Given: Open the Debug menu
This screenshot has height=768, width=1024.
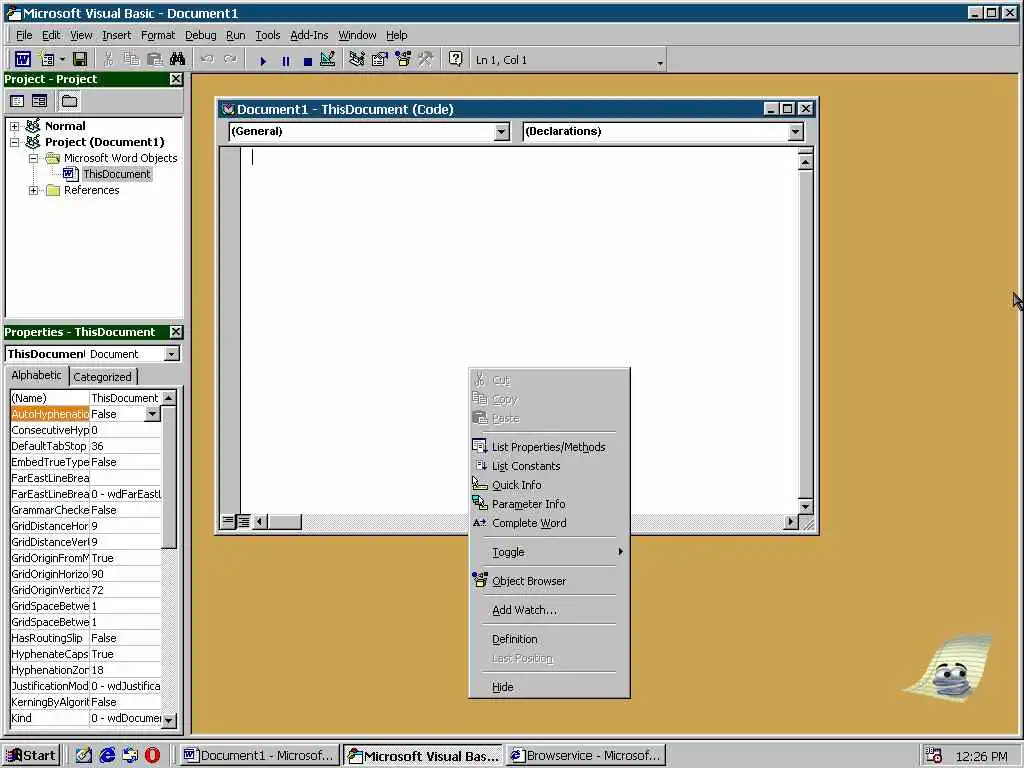Looking at the screenshot, I should (200, 35).
